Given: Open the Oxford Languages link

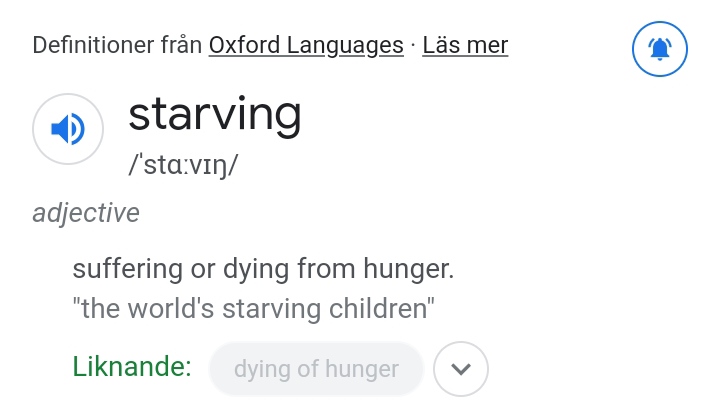Looking at the screenshot, I should (x=306, y=45).
